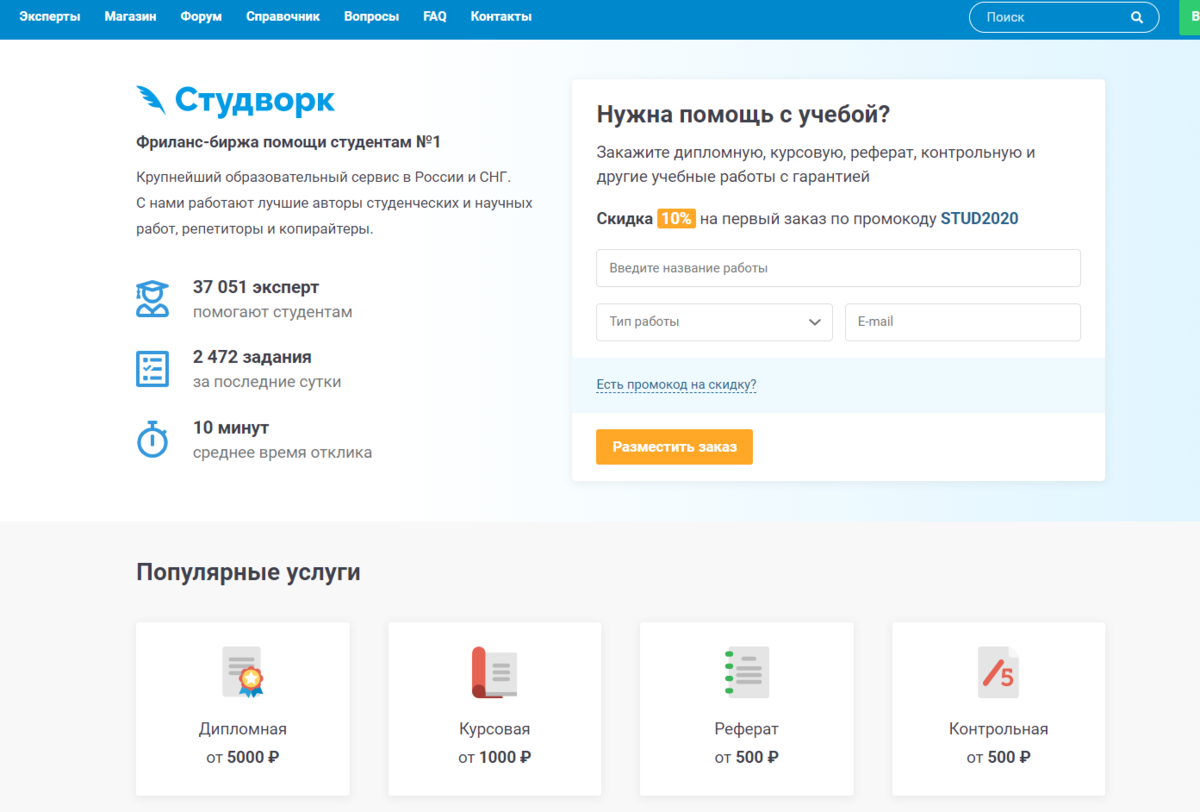
Task: Open the Справочник menu item
Action: [283, 17]
